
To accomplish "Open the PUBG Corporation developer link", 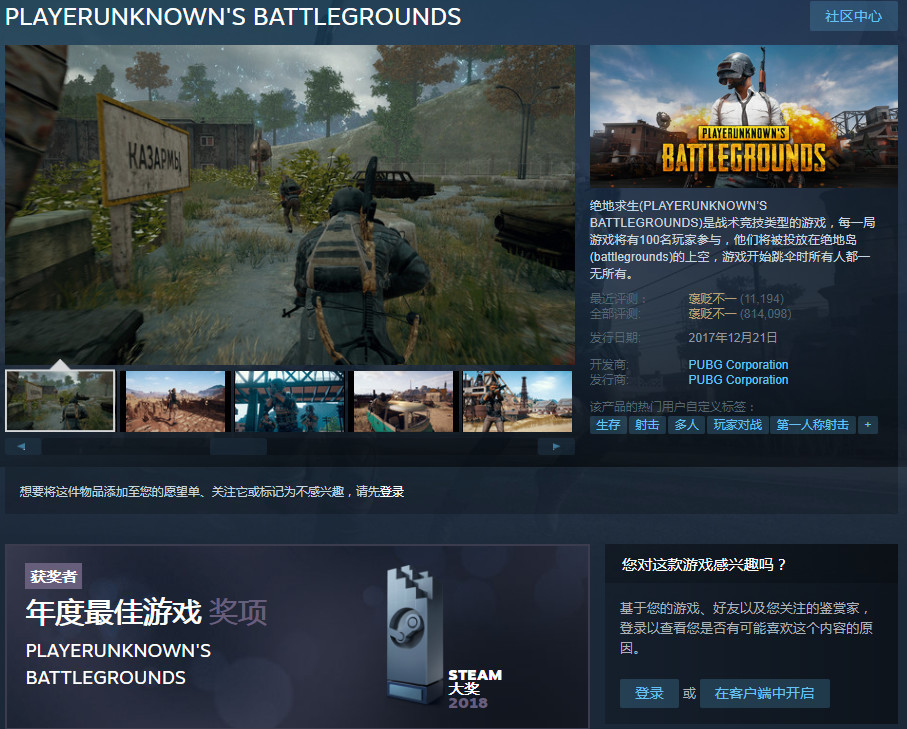I will [738, 364].
